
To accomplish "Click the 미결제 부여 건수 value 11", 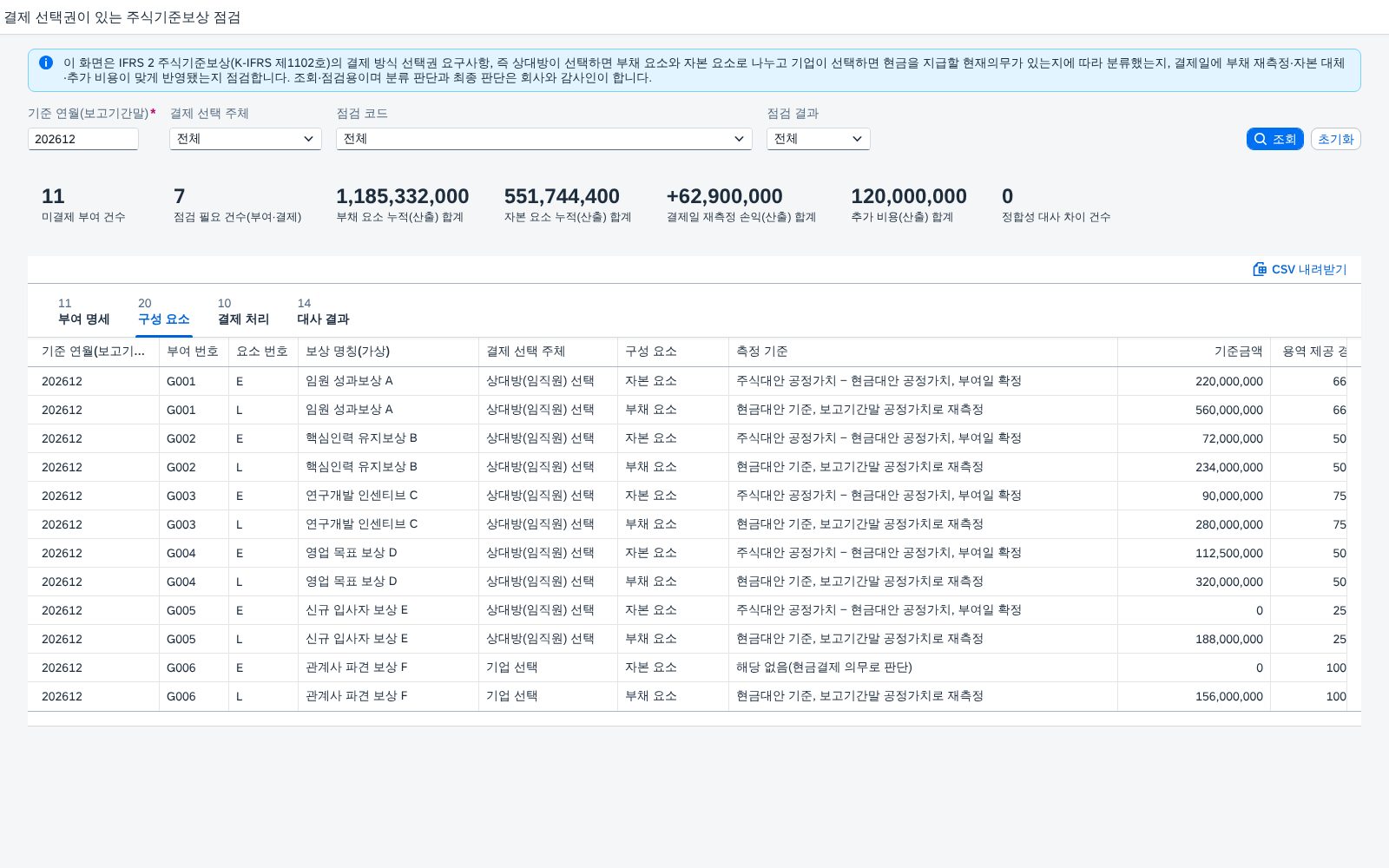I will tap(53, 196).
